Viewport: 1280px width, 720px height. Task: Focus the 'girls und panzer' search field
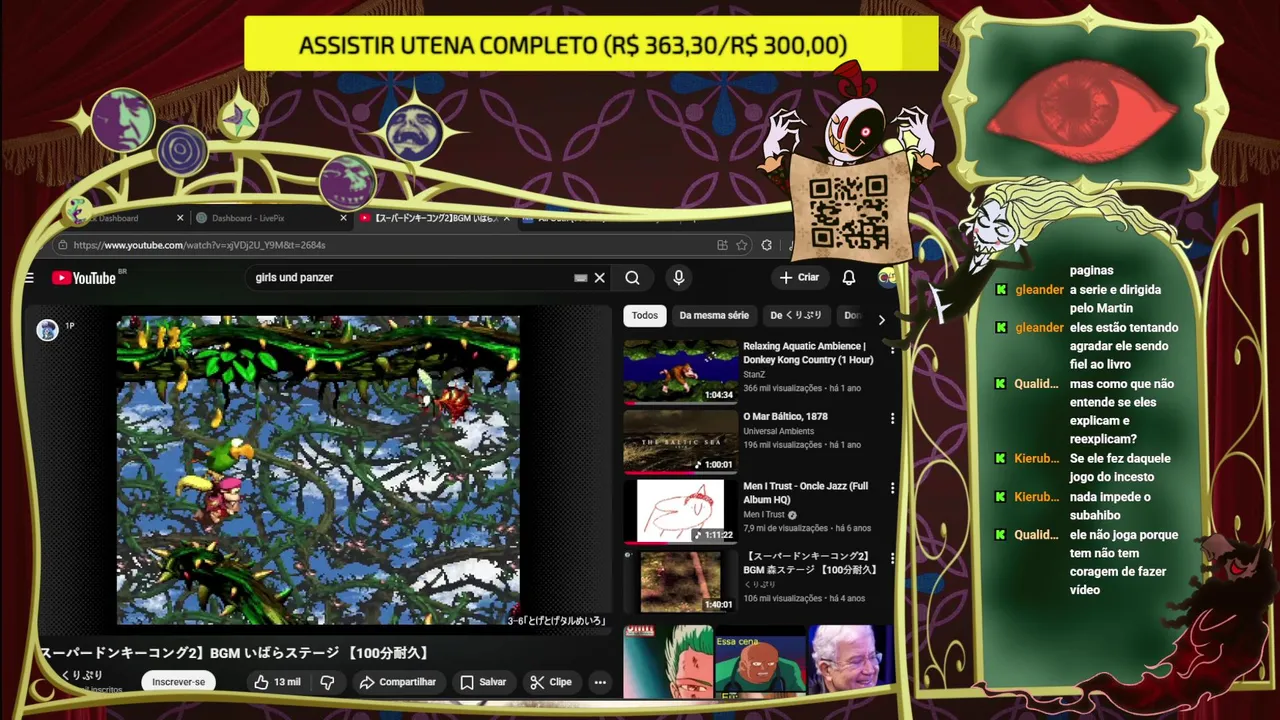410,278
